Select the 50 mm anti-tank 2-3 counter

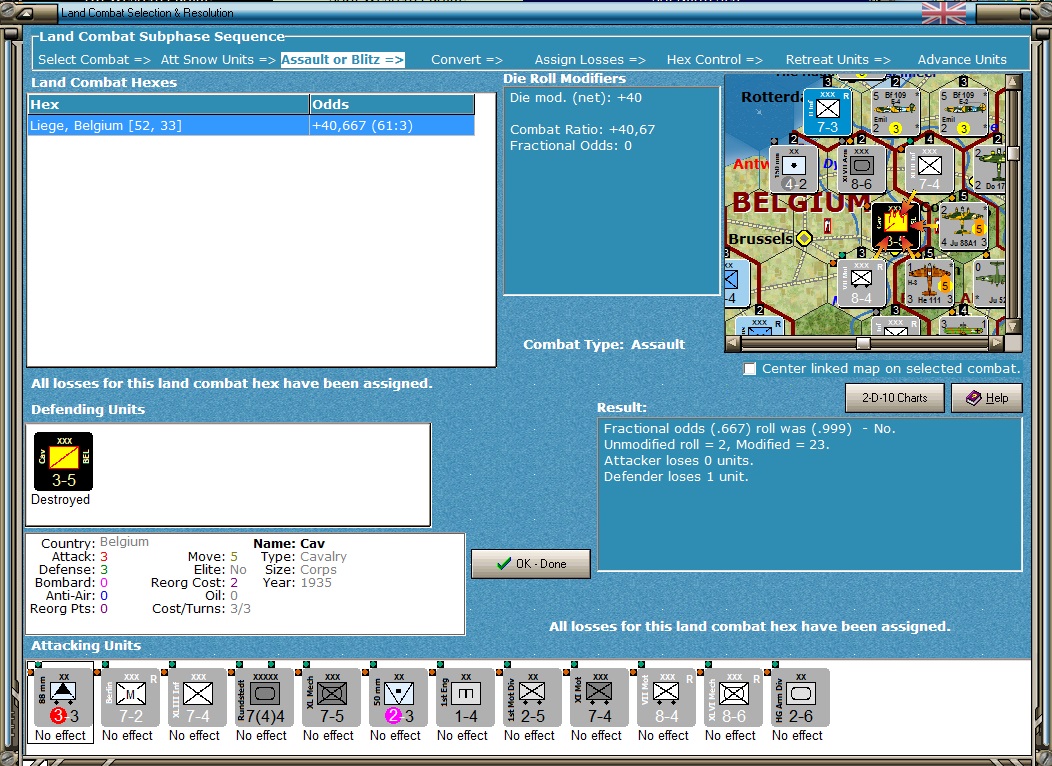(399, 698)
